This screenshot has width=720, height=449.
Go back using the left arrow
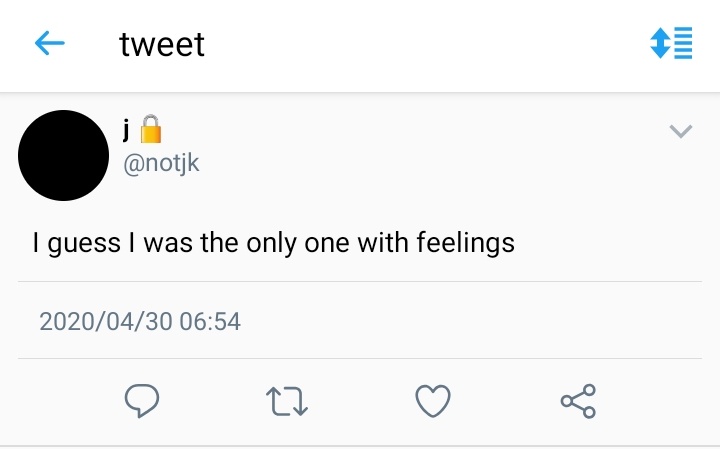49,43
